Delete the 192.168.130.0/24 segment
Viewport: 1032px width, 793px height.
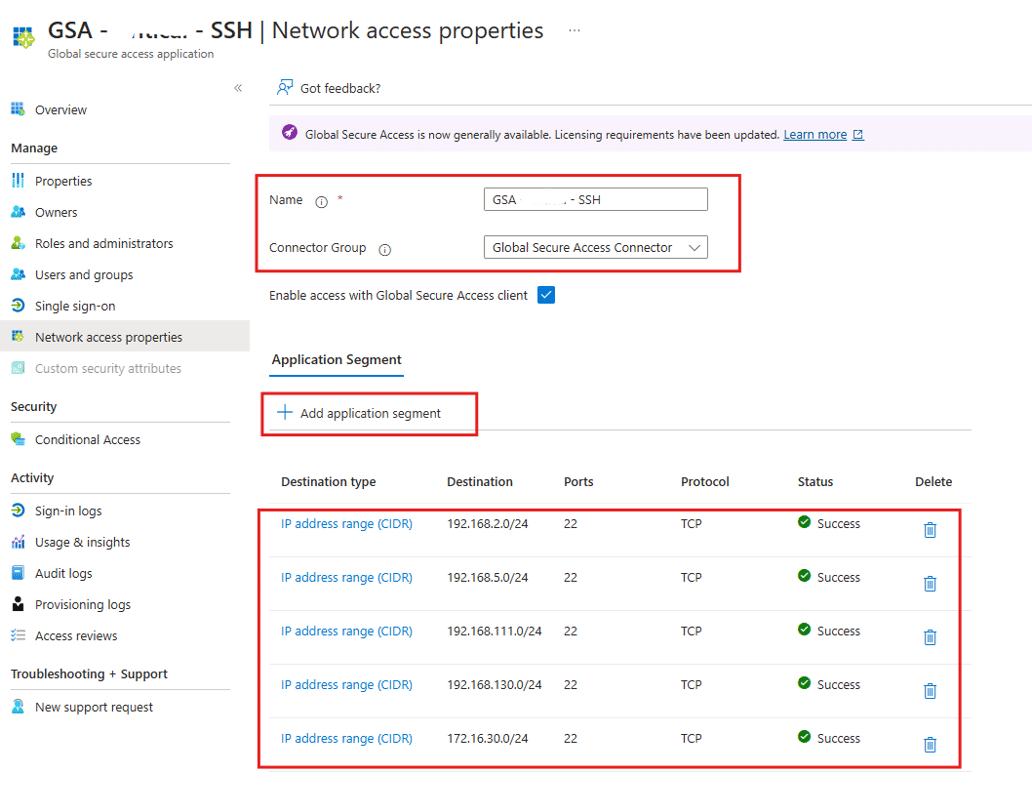(x=930, y=691)
